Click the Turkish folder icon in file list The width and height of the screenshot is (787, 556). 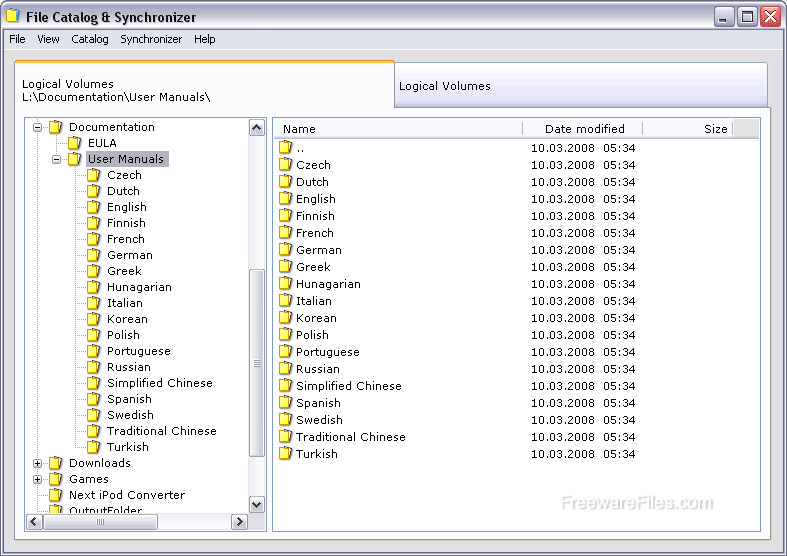tap(285, 453)
